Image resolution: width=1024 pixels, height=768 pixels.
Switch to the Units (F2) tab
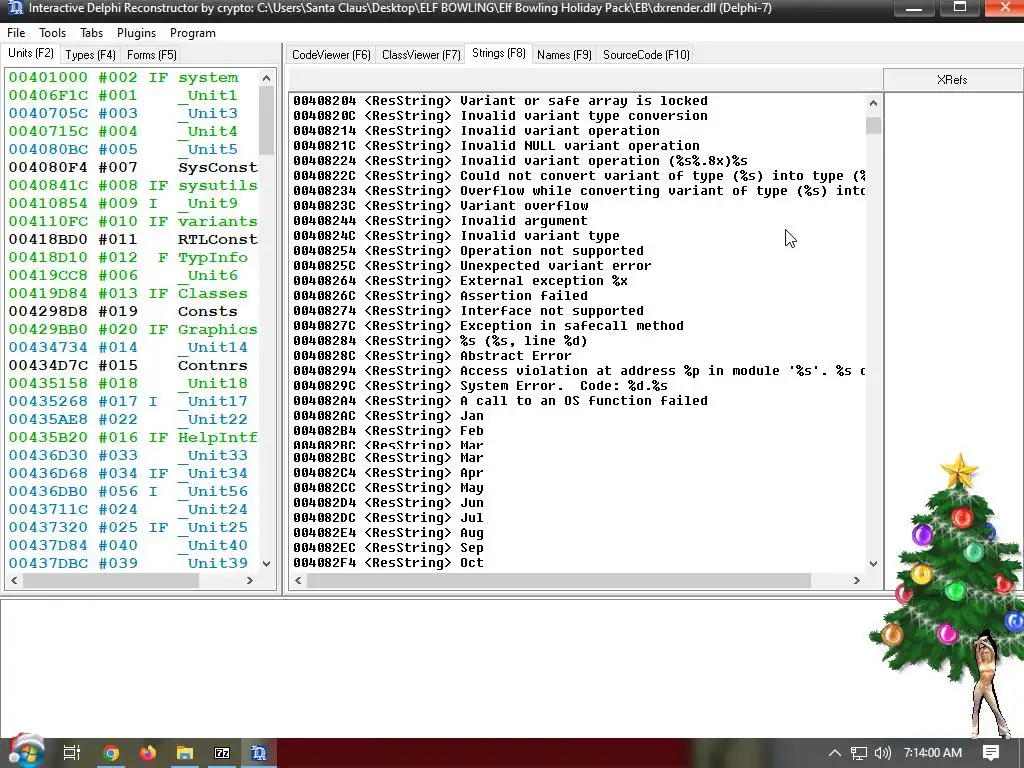click(31, 54)
